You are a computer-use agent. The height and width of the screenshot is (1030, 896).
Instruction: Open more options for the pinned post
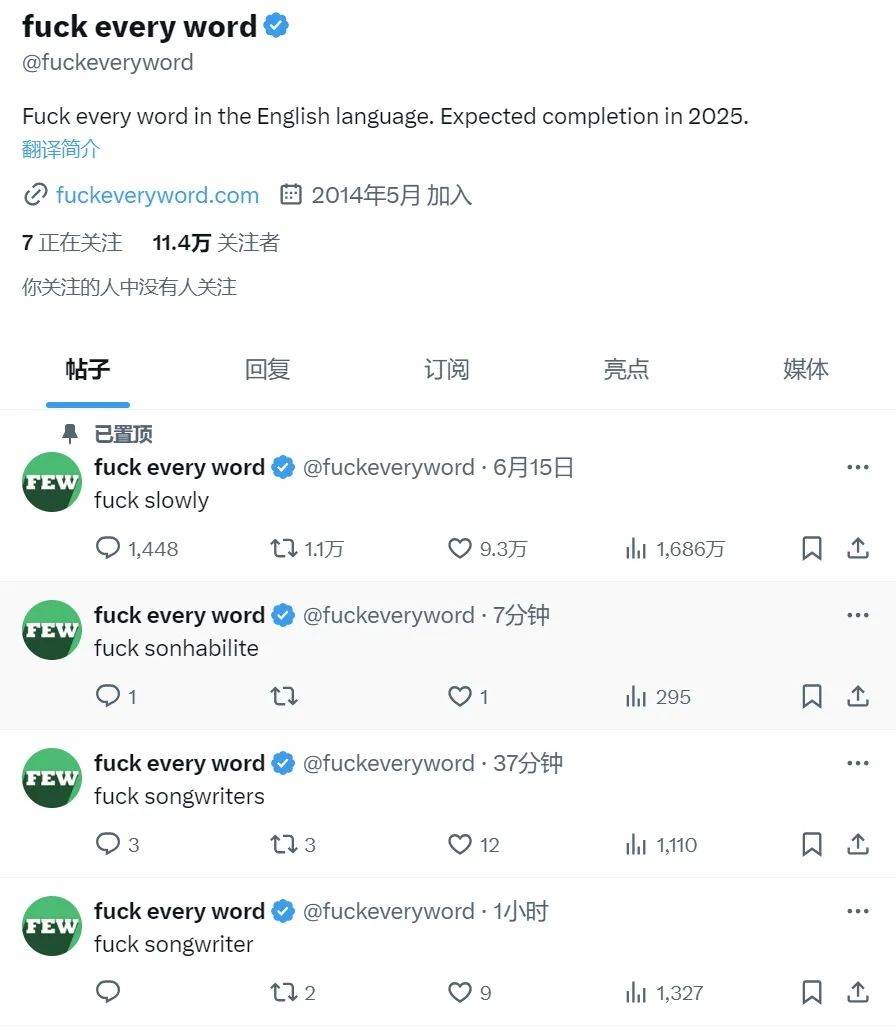coord(857,467)
